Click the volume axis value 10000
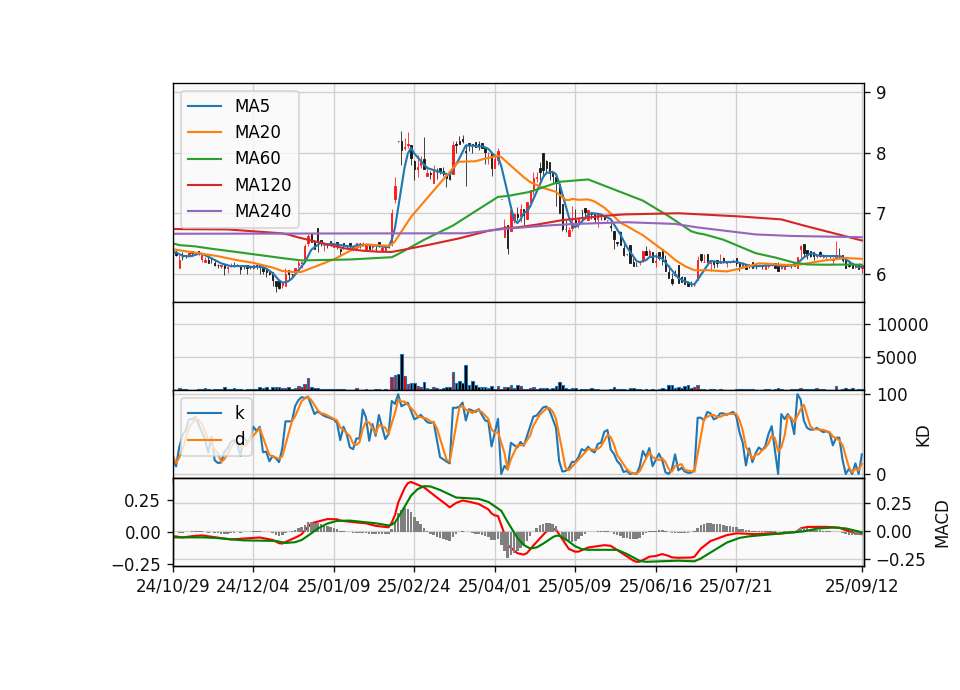 [x=902, y=325]
